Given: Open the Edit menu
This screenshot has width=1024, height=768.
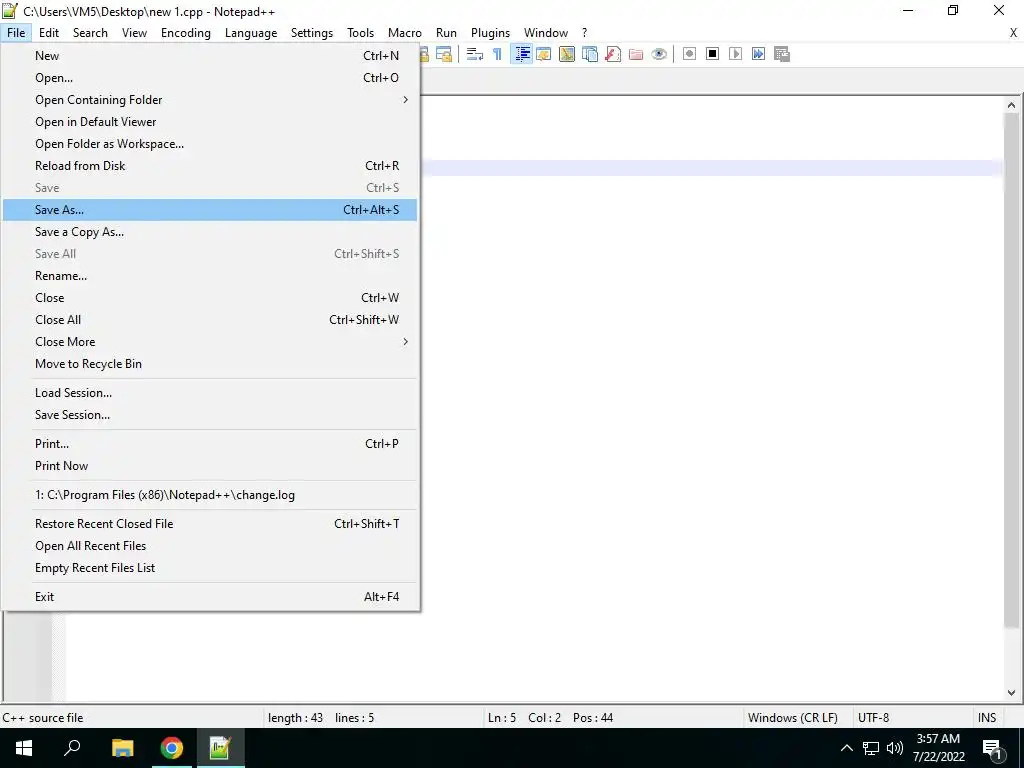Looking at the screenshot, I should (x=49, y=33).
